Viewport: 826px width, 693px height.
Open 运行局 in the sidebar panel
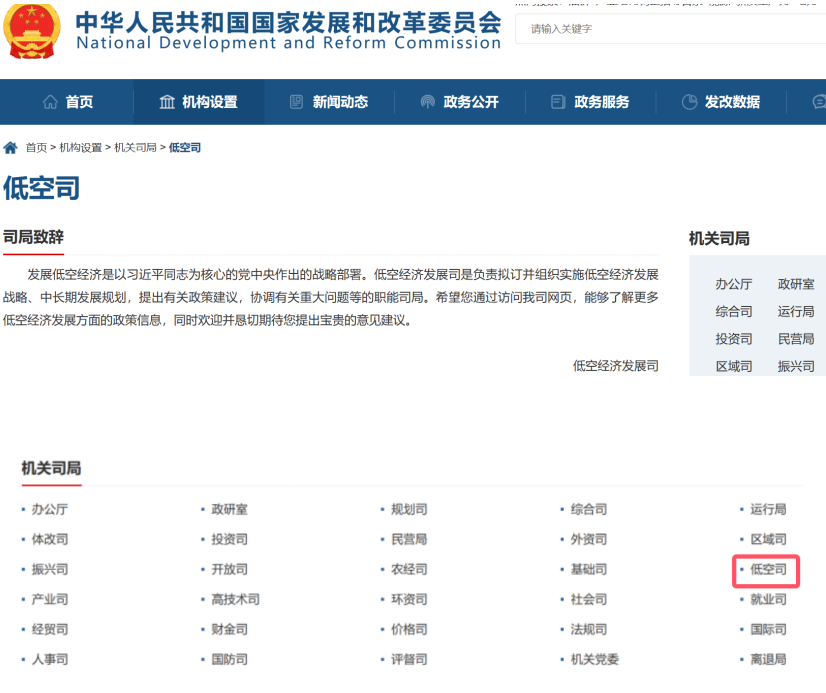point(796,312)
